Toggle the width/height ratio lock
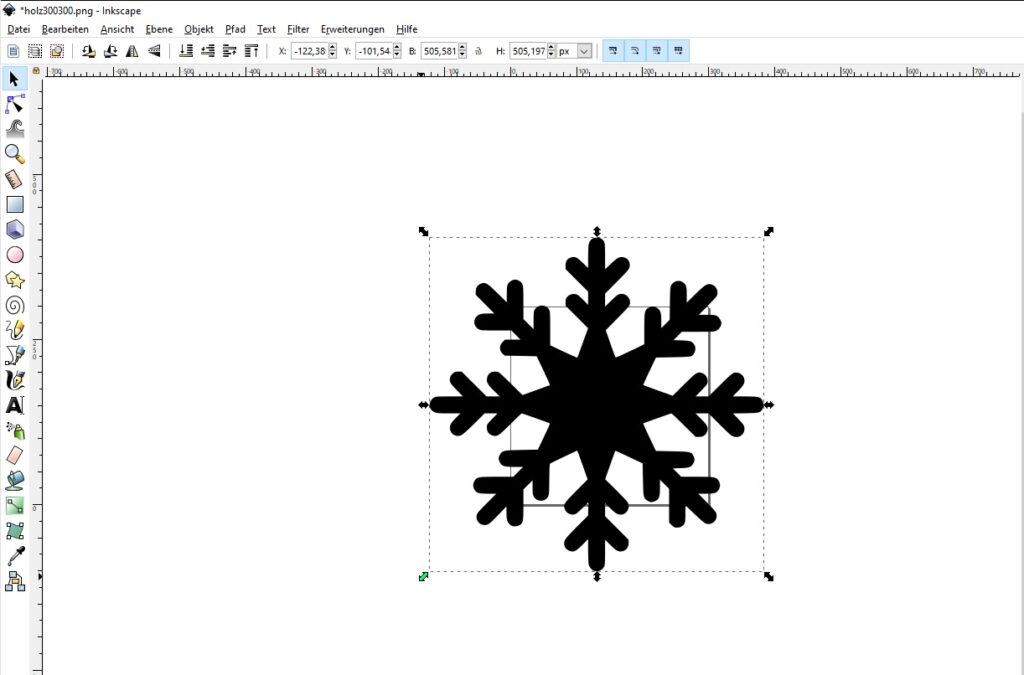The height and width of the screenshot is (675, 1024). (479, 51)
